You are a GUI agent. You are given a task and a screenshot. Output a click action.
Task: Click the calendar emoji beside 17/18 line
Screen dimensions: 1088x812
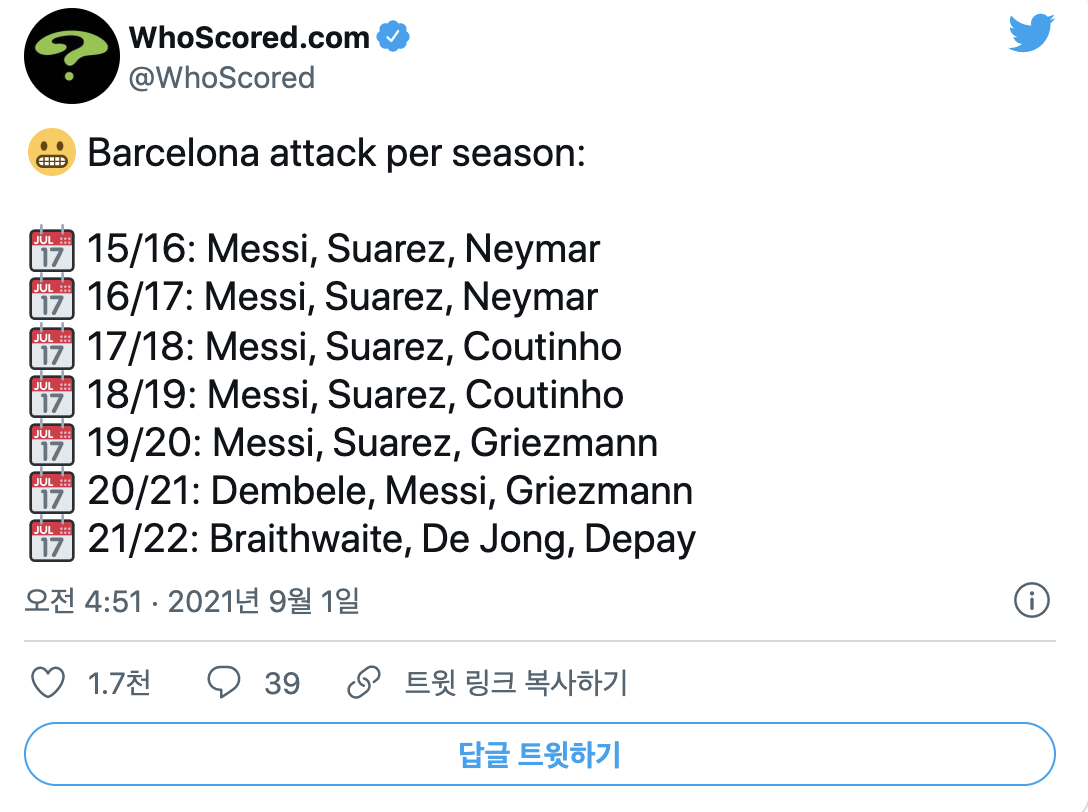tap(52, 346)
